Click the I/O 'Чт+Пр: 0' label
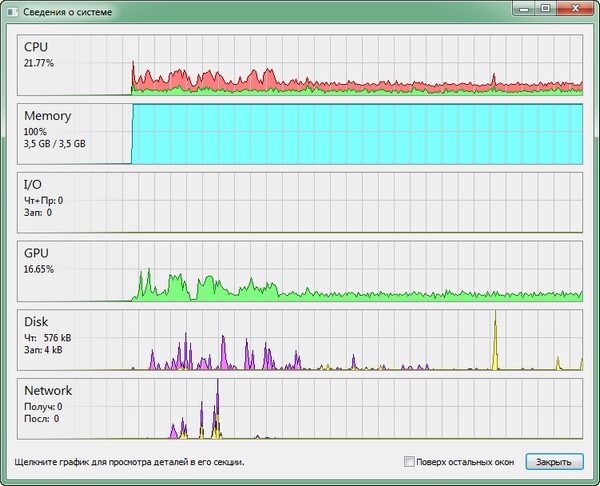 click(x=44, y=200)
